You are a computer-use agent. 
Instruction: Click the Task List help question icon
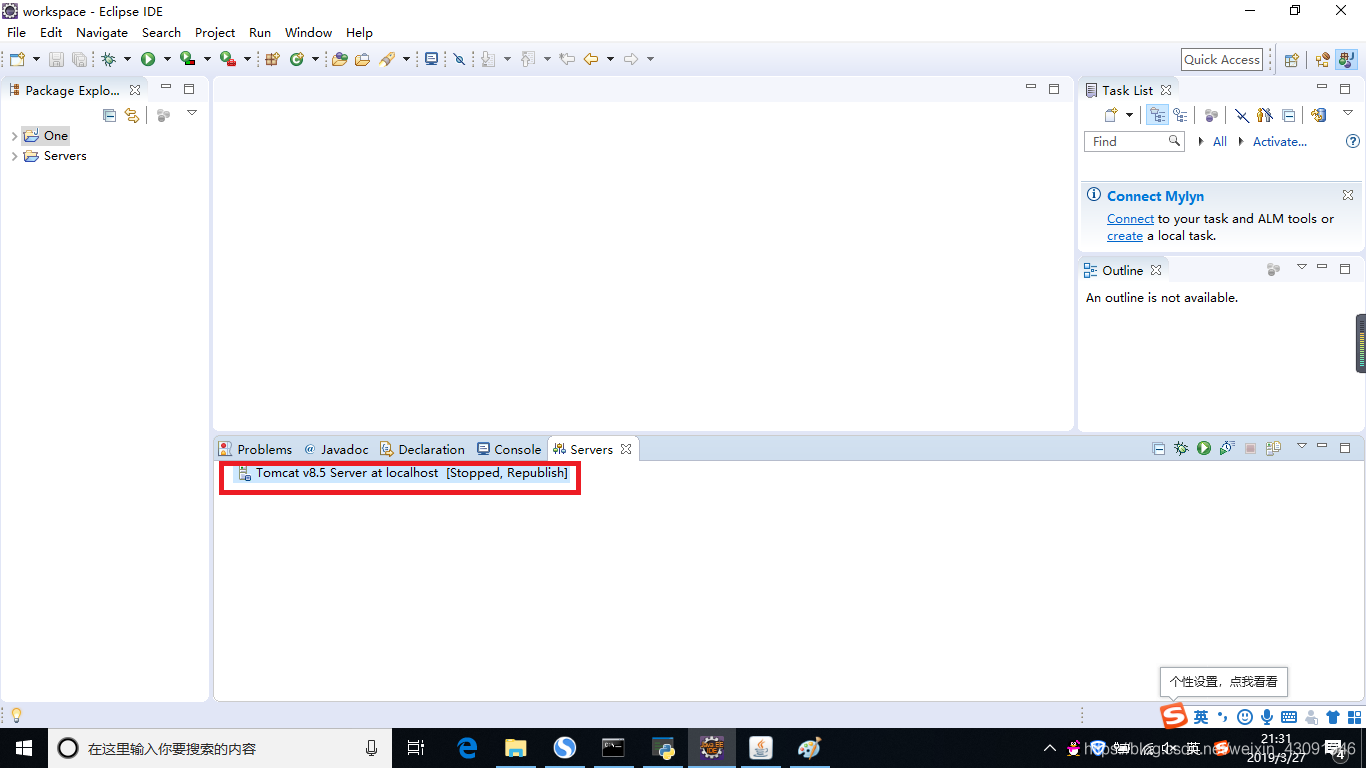[1353, 142]
